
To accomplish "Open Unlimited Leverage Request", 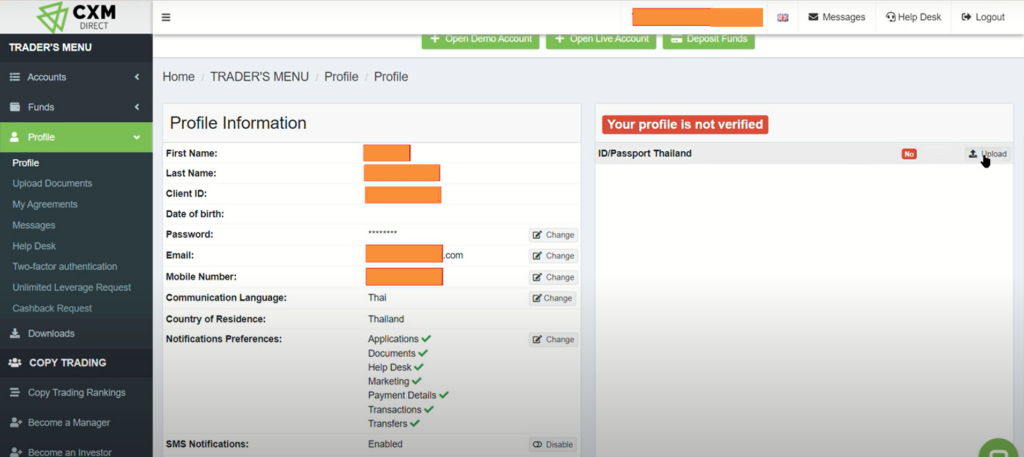I will pyautogui.click(x=72, y=287).
